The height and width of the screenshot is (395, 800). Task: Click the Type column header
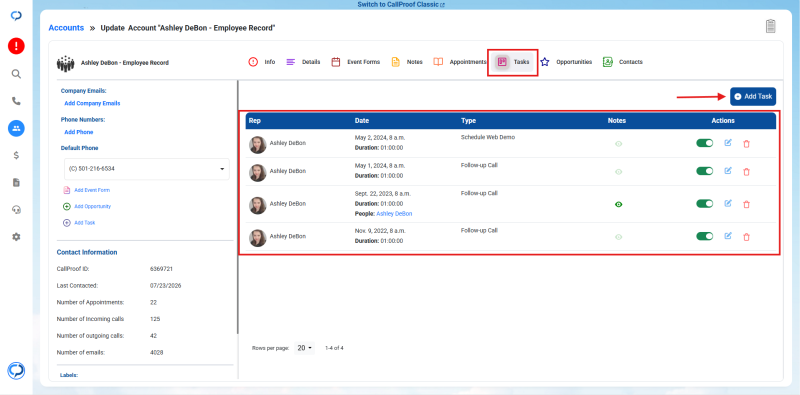pyautogui.click(x=468, y=121)
